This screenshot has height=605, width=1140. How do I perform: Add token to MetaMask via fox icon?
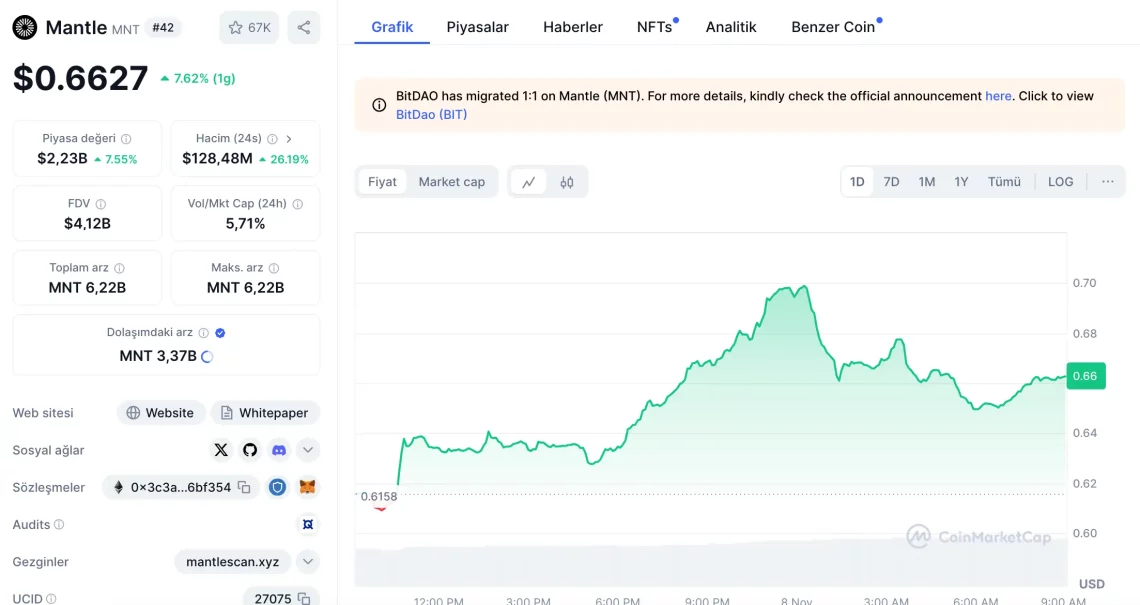point(308,487)
